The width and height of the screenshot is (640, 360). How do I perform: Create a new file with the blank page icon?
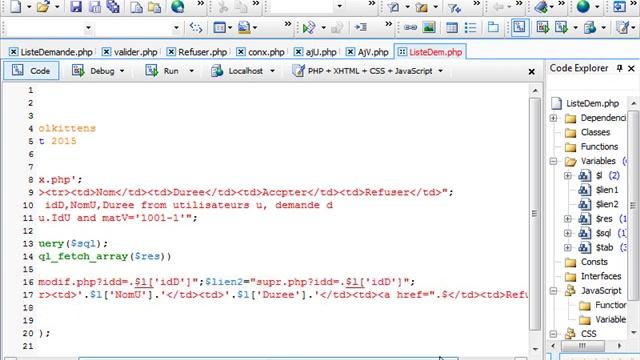tap(16, 7)
